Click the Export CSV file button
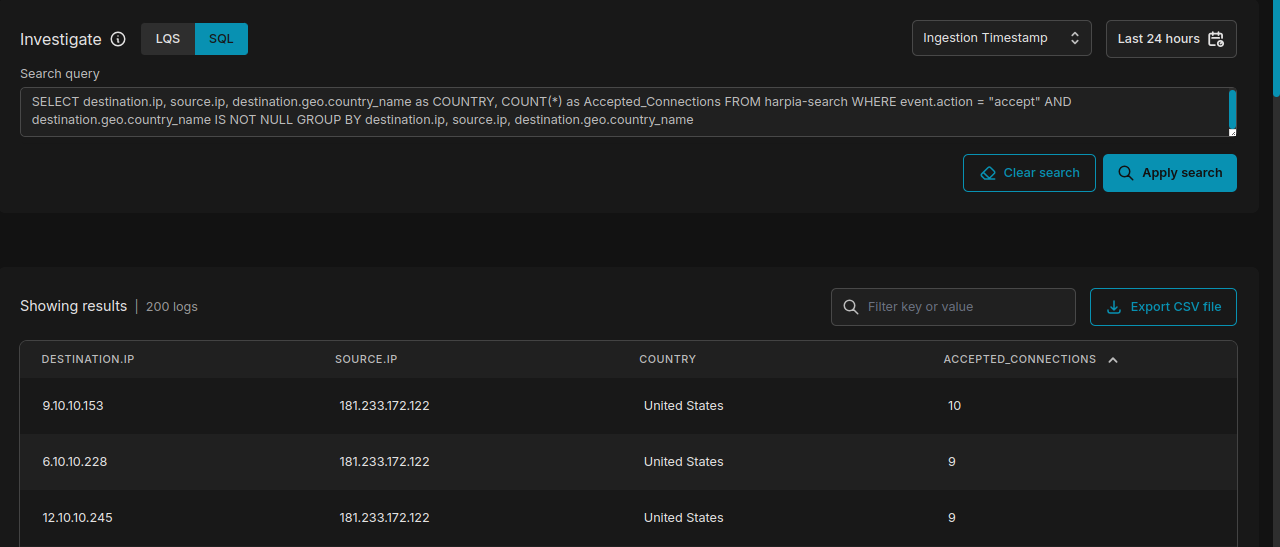This screenshot has width=1280, height=547. tap(1163, 307)
